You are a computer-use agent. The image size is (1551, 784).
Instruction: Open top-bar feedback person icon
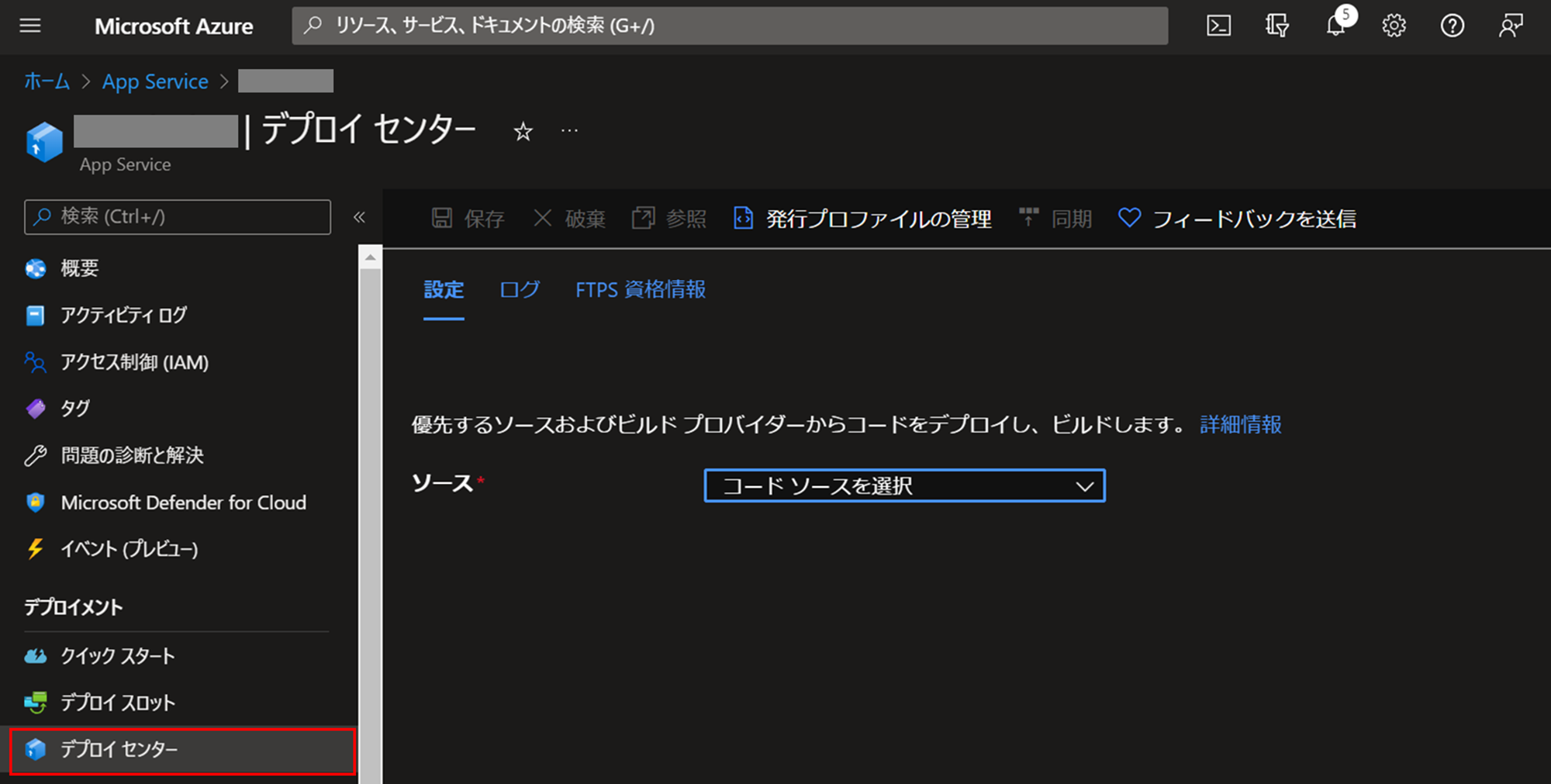[x=1511, y=26]
